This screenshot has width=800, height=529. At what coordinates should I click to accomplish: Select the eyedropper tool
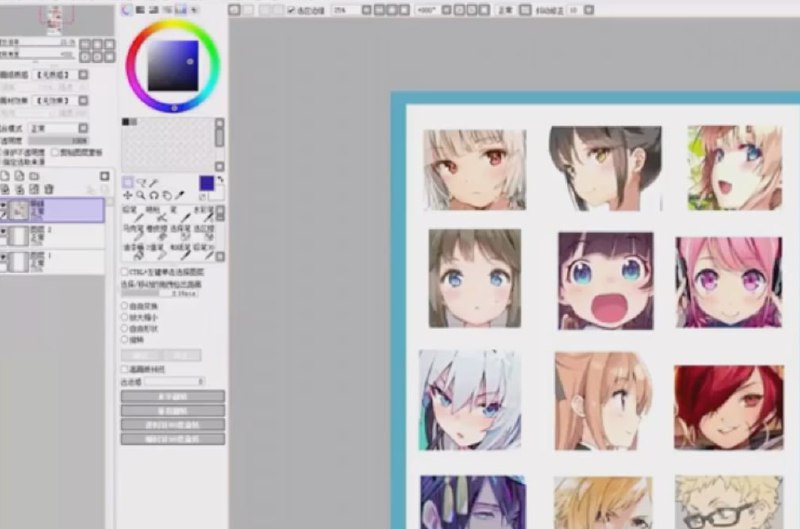[x=180, y=195]
